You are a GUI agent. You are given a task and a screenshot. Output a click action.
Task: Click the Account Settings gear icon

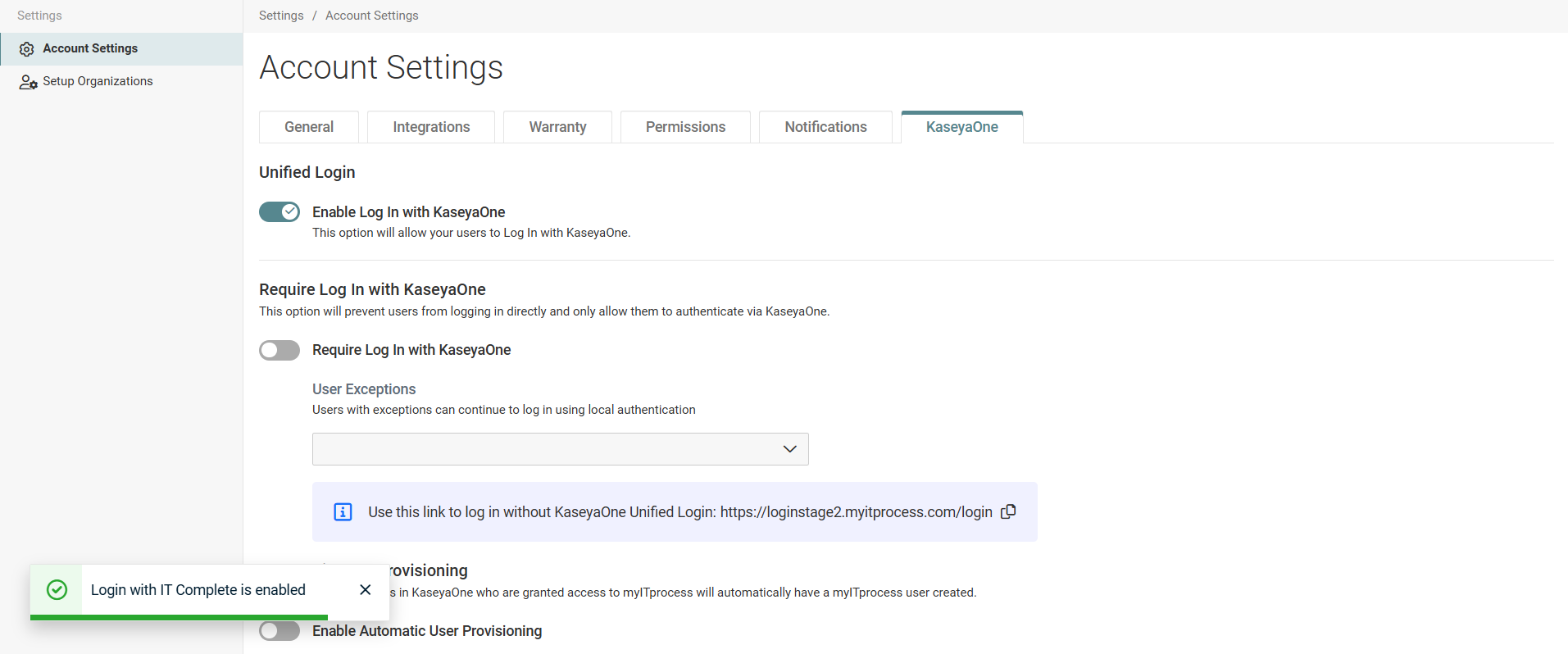click(x=27, y=49)
